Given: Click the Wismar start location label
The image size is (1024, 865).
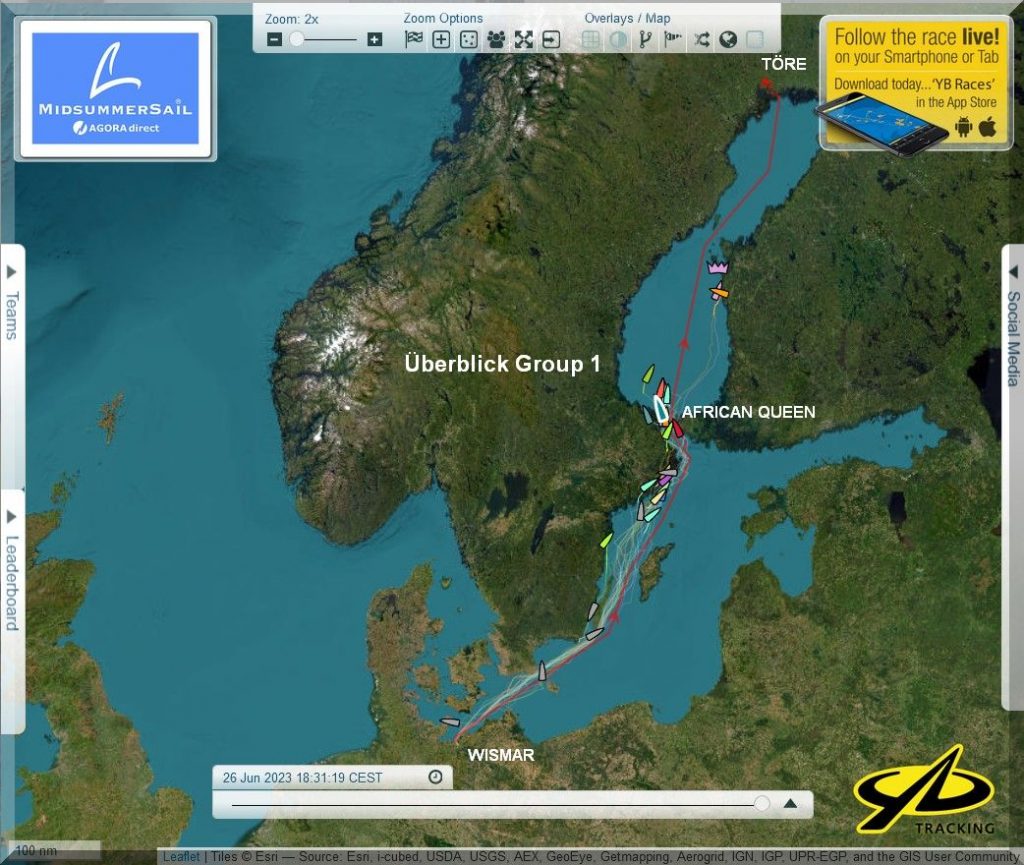Looking at the screenshot, I should [x=501, y=755].
